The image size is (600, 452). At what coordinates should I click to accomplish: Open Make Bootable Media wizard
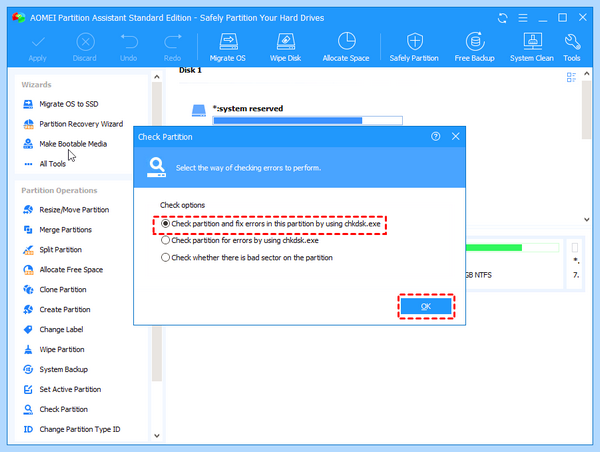(73, 144)
